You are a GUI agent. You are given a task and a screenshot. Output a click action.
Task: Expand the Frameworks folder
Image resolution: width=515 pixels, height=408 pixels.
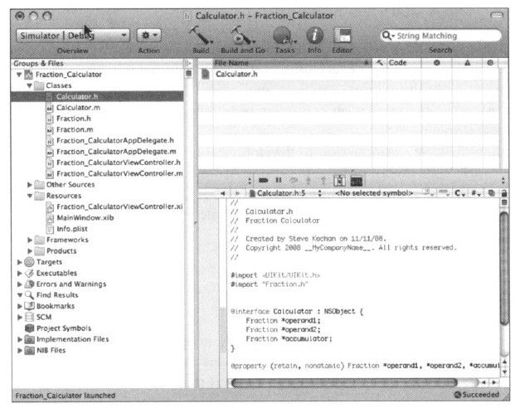coord(29,240)
